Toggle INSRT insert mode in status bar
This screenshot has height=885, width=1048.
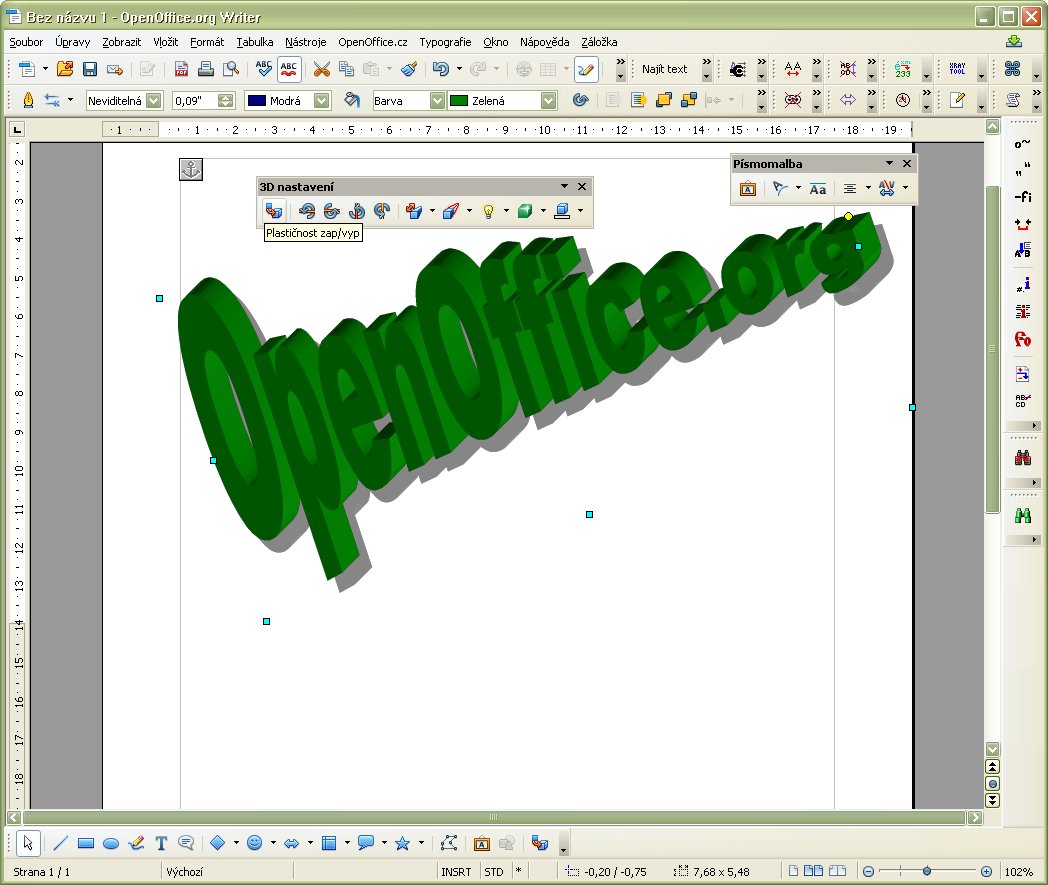456,872
